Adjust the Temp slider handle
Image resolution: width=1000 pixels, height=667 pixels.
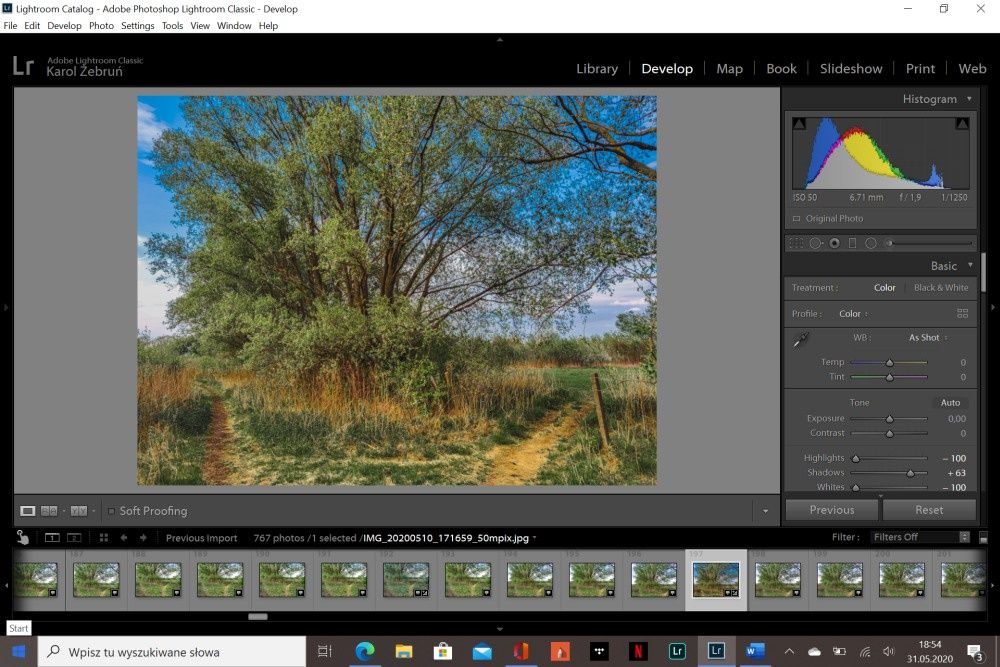890,362
